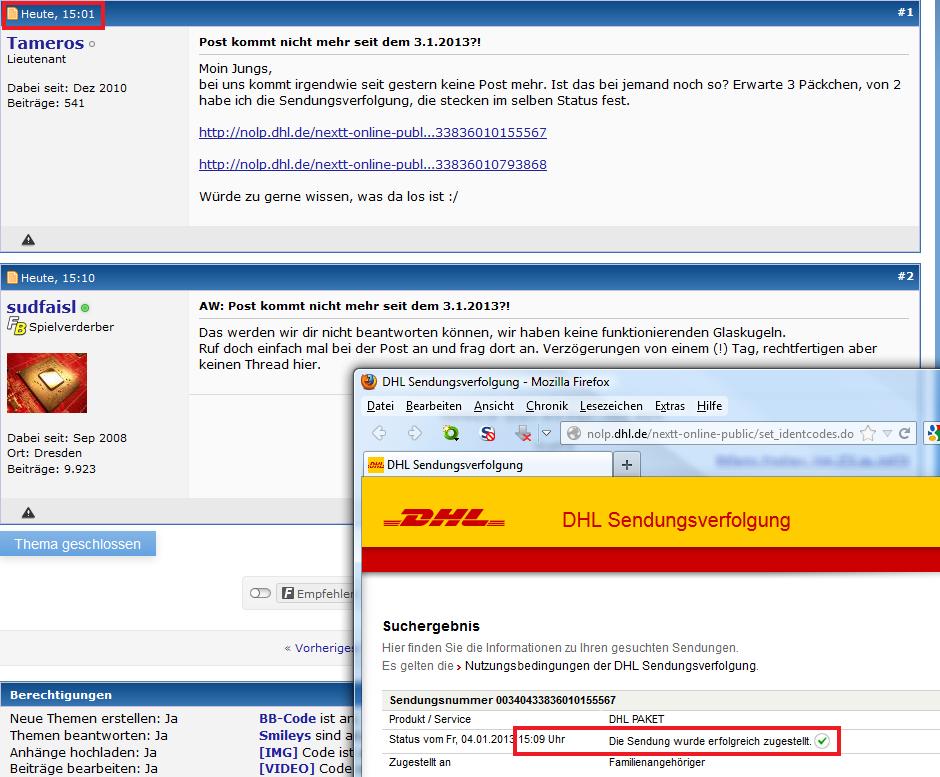Open new tab with plus button
This screenshot has width=940, height=777.
click(626, 465)
